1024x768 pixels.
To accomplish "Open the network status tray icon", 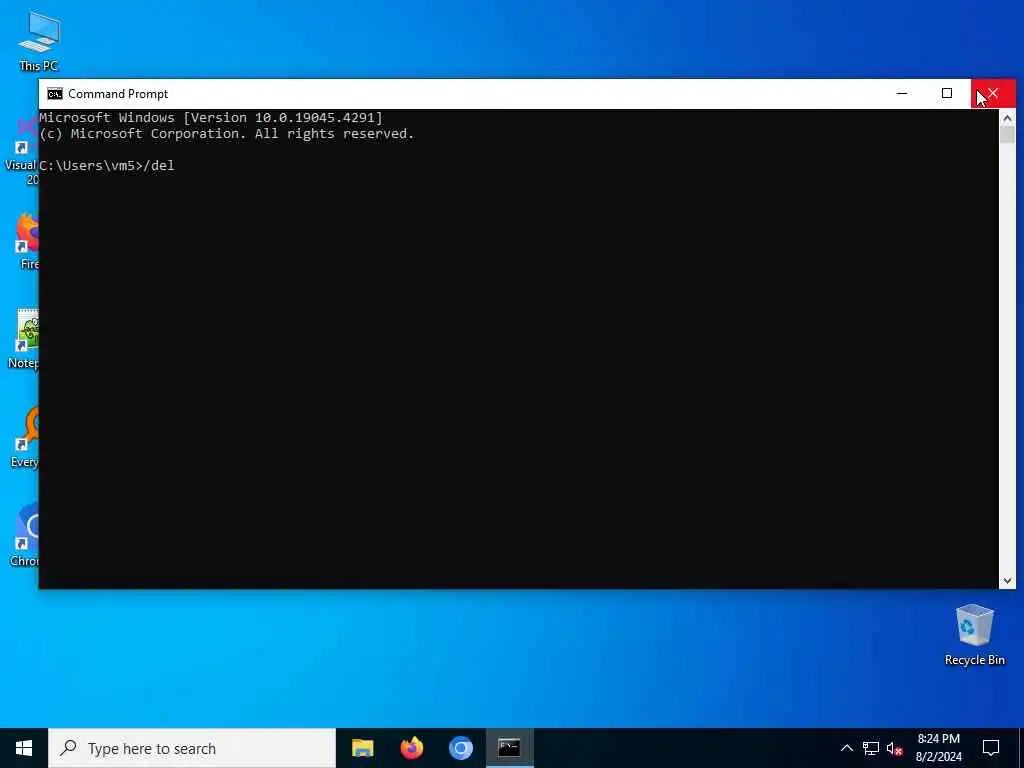I will [871, 748].
